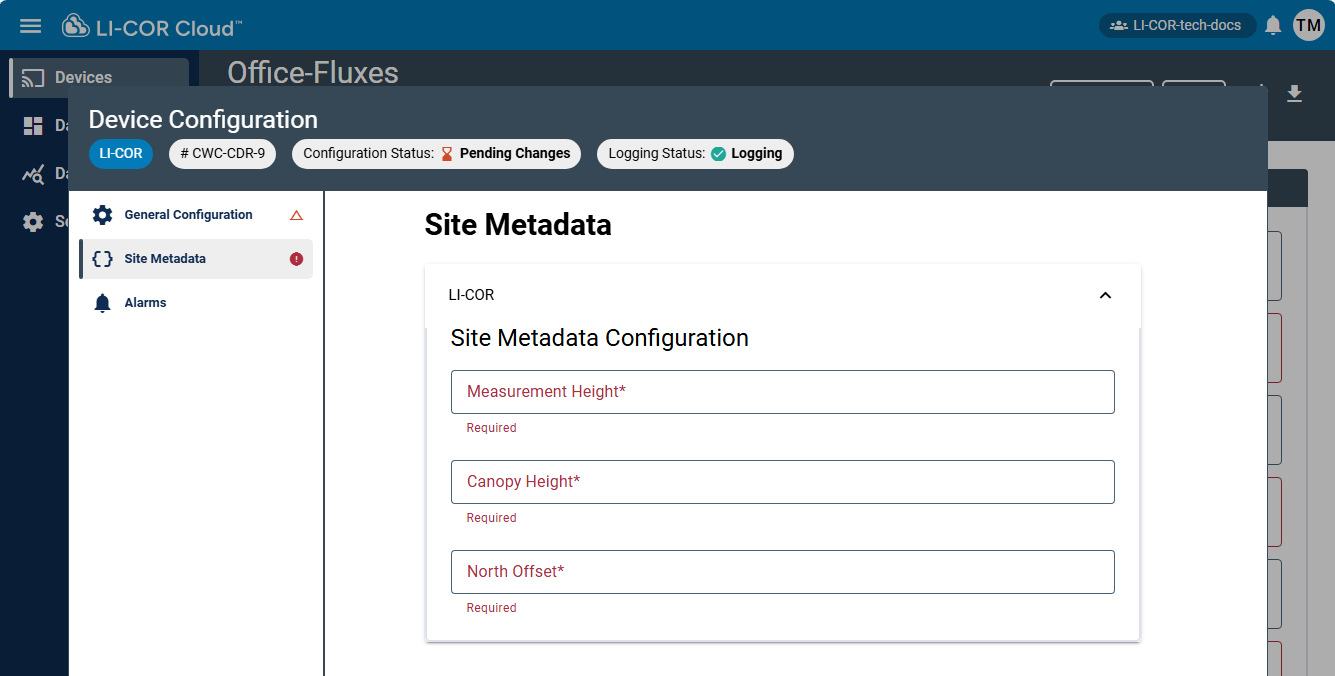Viewport: 1335px width, 676px height.
Task: Open the hamburger navigation menu
Action: (x=31, y=26)
